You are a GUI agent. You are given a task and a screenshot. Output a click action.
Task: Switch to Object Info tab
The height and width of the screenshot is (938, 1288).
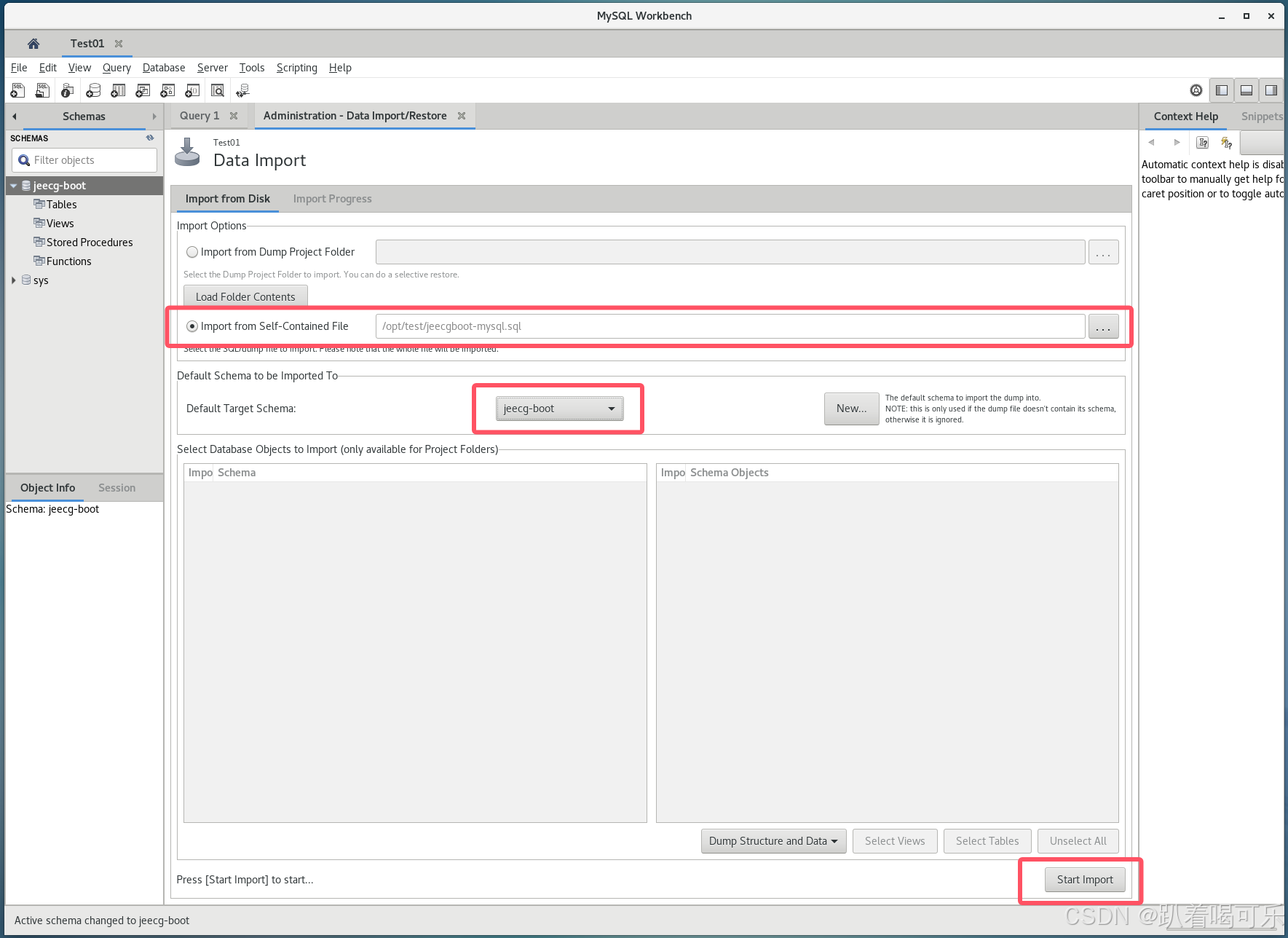click(x=47, y=488)
